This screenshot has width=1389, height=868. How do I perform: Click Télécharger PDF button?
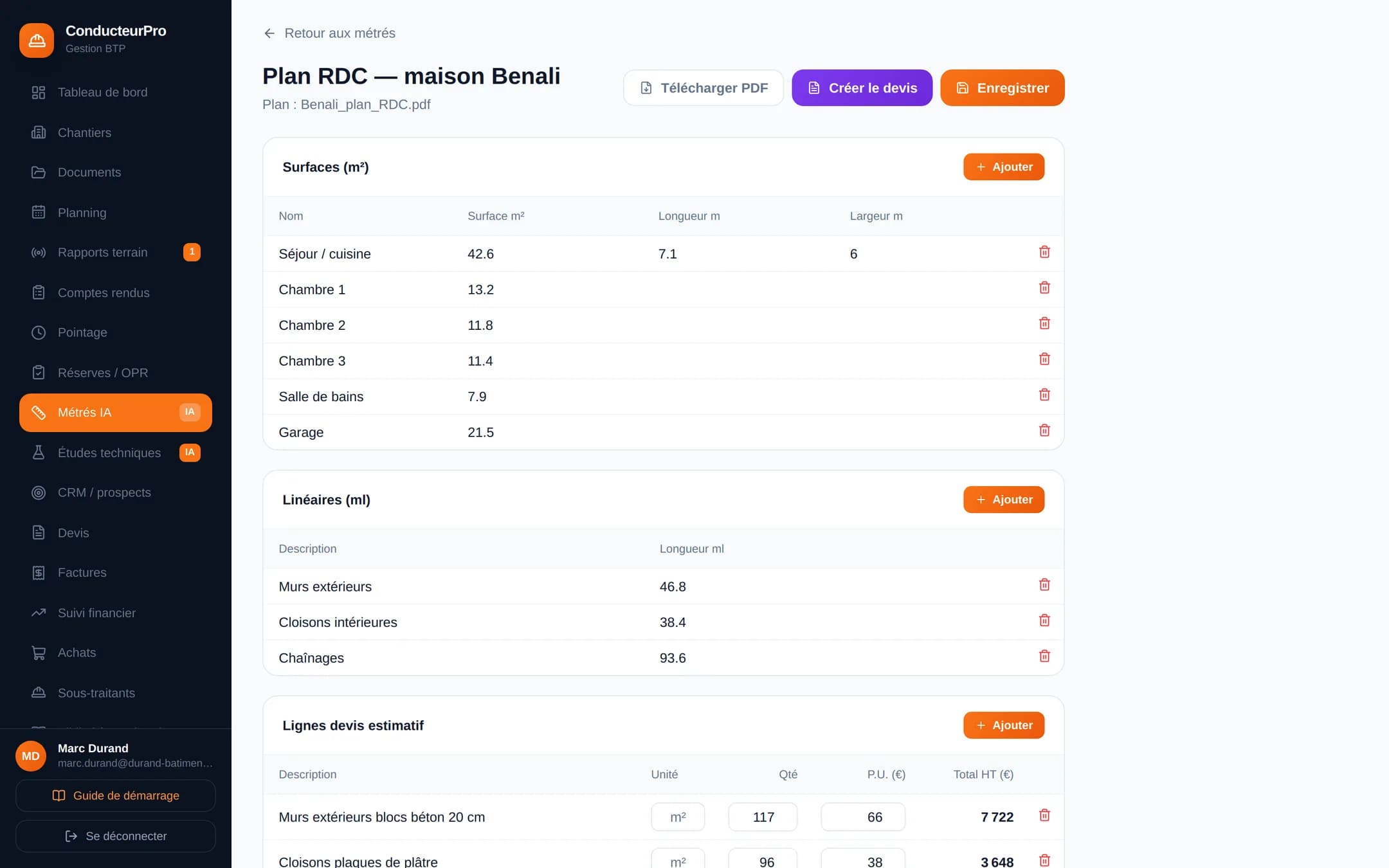click(704, 88)
